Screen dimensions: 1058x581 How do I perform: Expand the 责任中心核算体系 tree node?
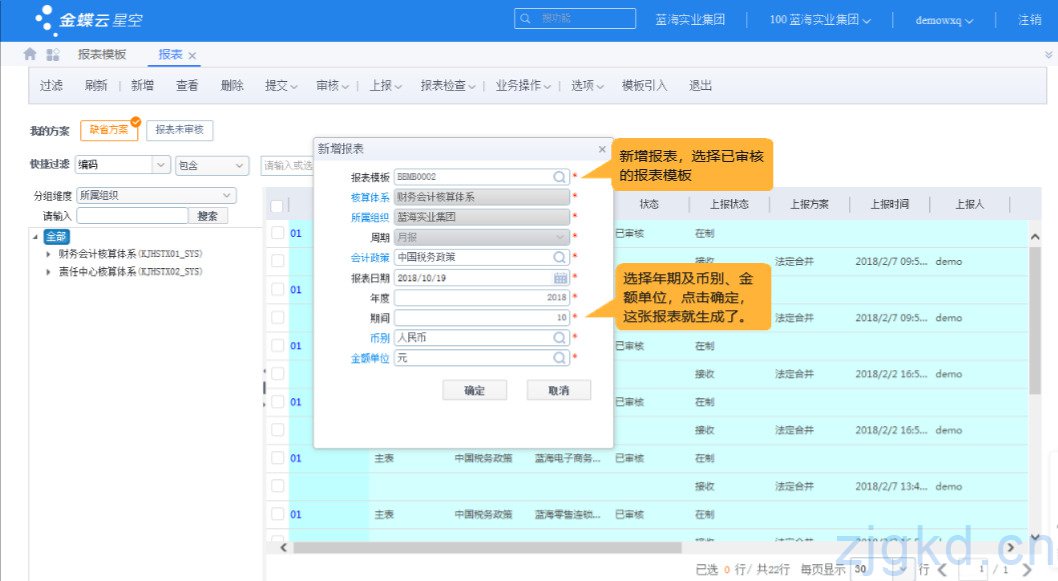(48, 271)
